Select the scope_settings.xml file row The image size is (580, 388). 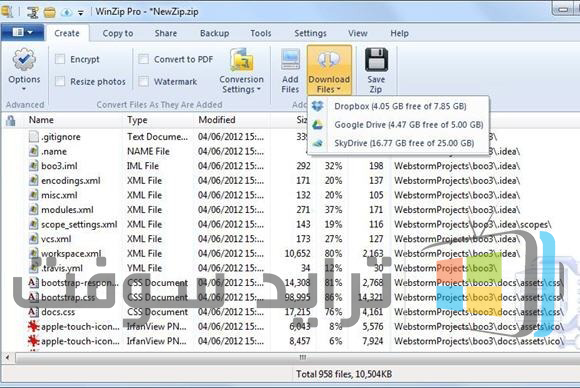coord(290,224)
